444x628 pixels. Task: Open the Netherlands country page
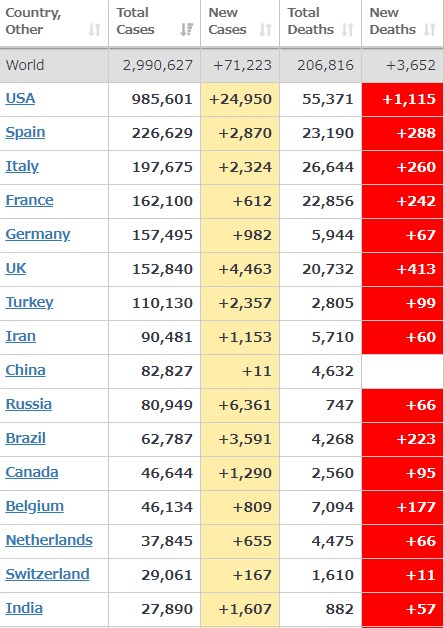pos(49,540)
